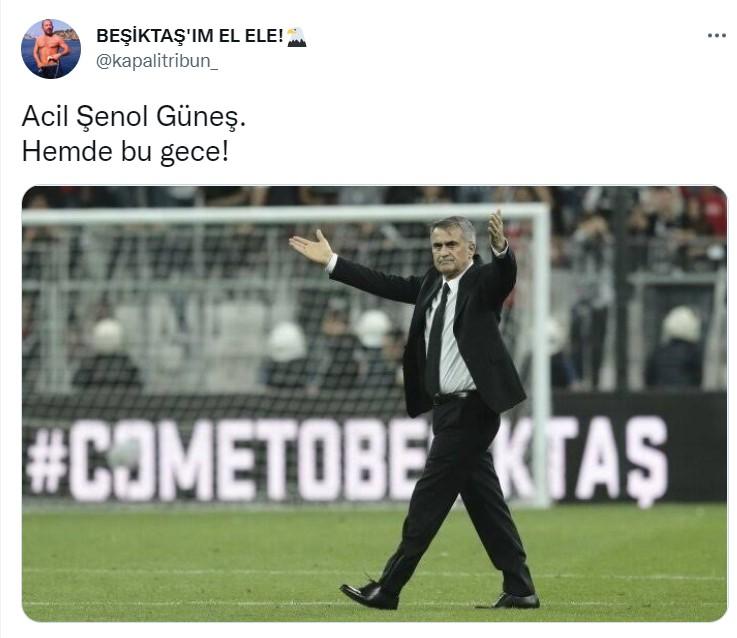Screen dimensions: 737x638
Task: Click the white goal crossbar in the photo
Action: (x=284, y=214)
